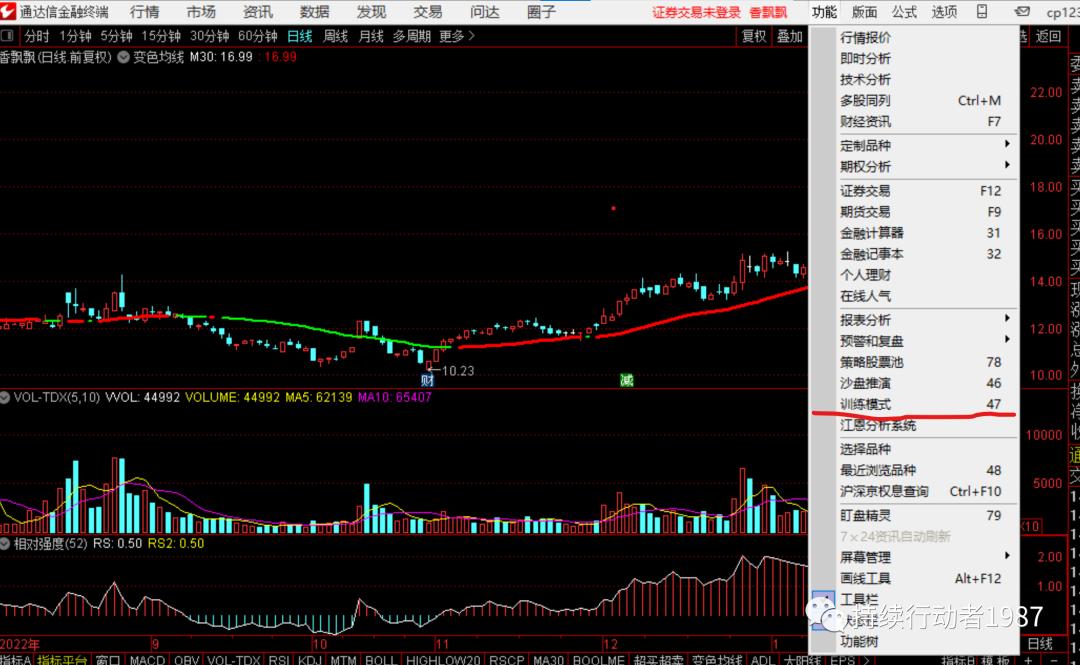Click the TDX red logo icon
1080x665 pixels.
[8, 11]
